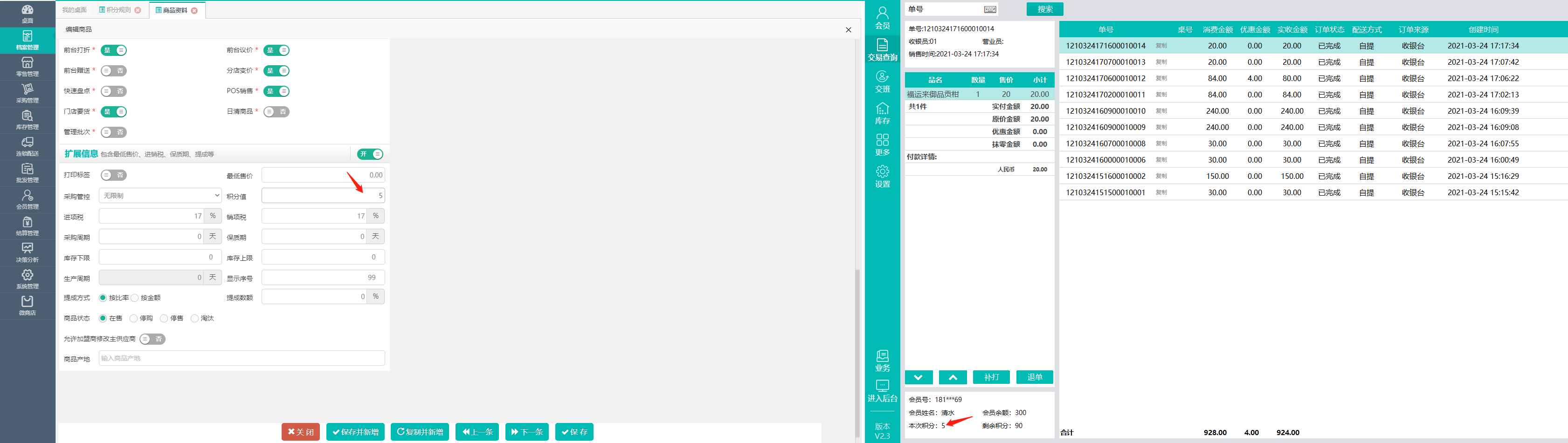Close the 编辑商品 panel with X
Viewport: 1568px width, 443px height.
click(848, 30)
